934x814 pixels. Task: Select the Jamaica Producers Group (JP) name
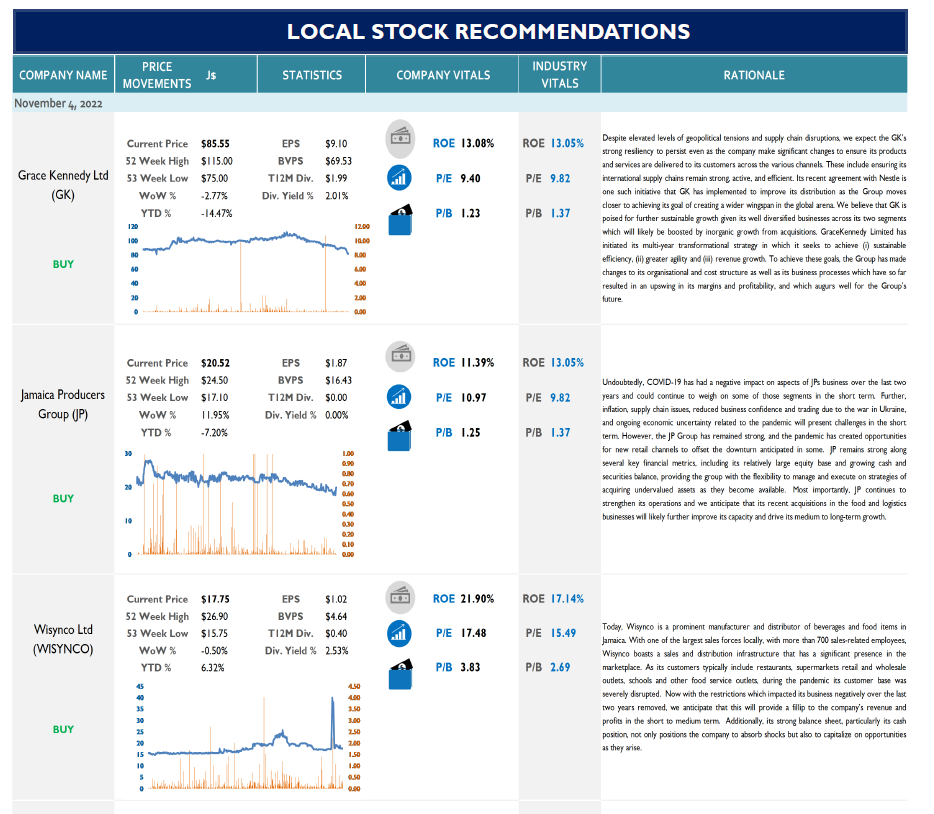point(63,404)
